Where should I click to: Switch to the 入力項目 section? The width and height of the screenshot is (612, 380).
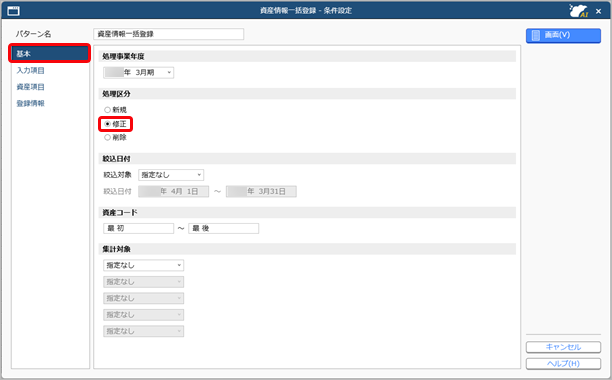[x=30, y=71]
